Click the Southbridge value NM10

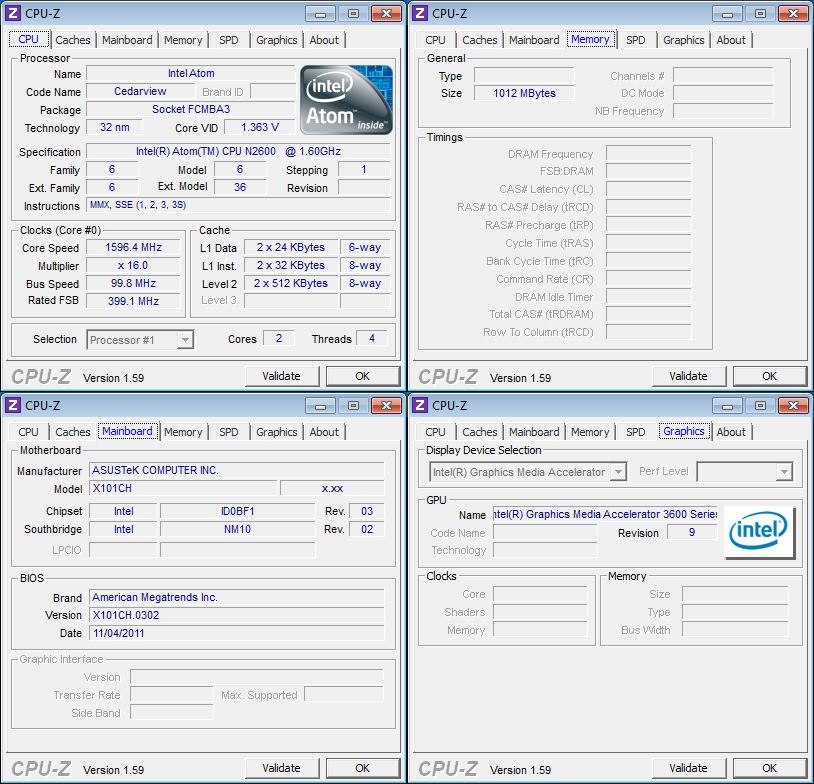click(238, 529)
